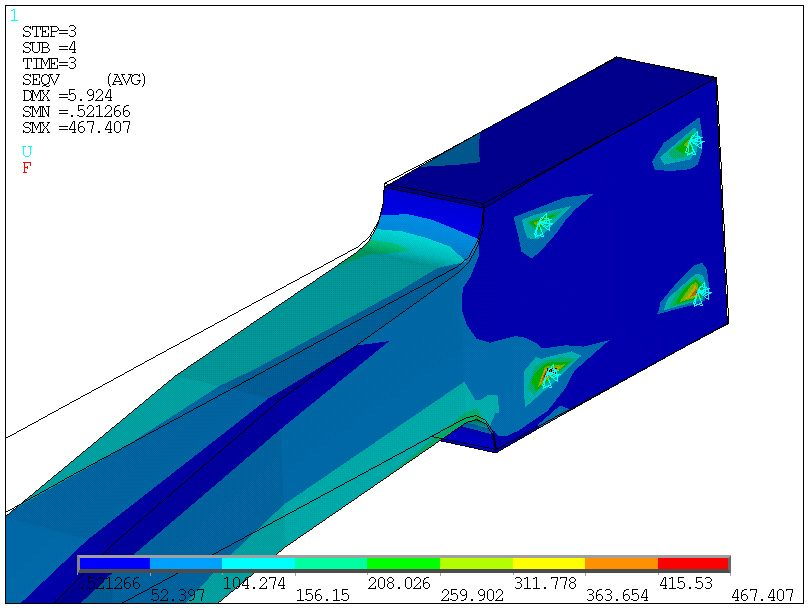Click legend value 415.53
This screenshot has height=610, width=810.
click(x=686, y=584)
